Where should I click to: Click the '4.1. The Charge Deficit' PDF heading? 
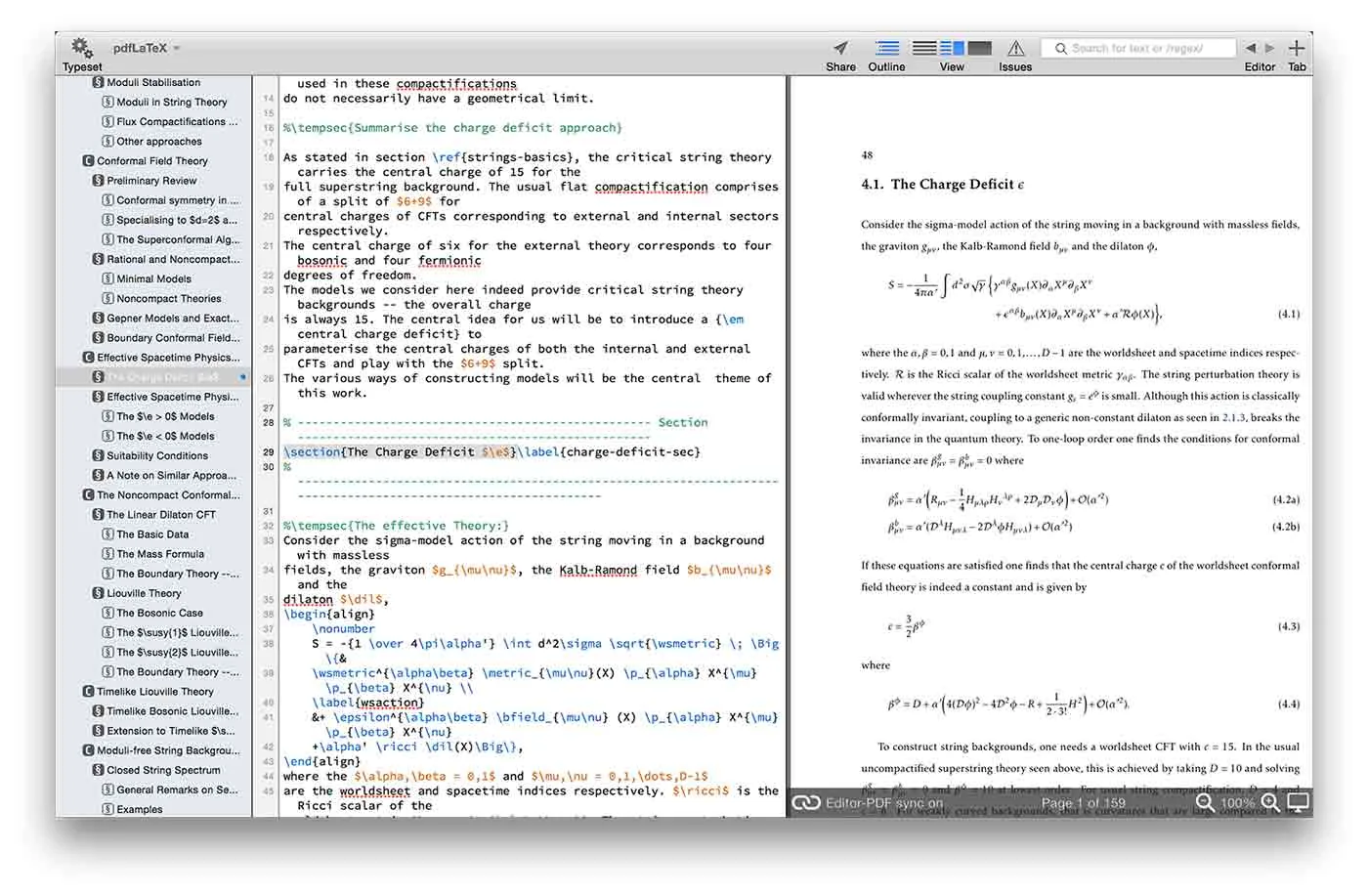coord(943,184)
